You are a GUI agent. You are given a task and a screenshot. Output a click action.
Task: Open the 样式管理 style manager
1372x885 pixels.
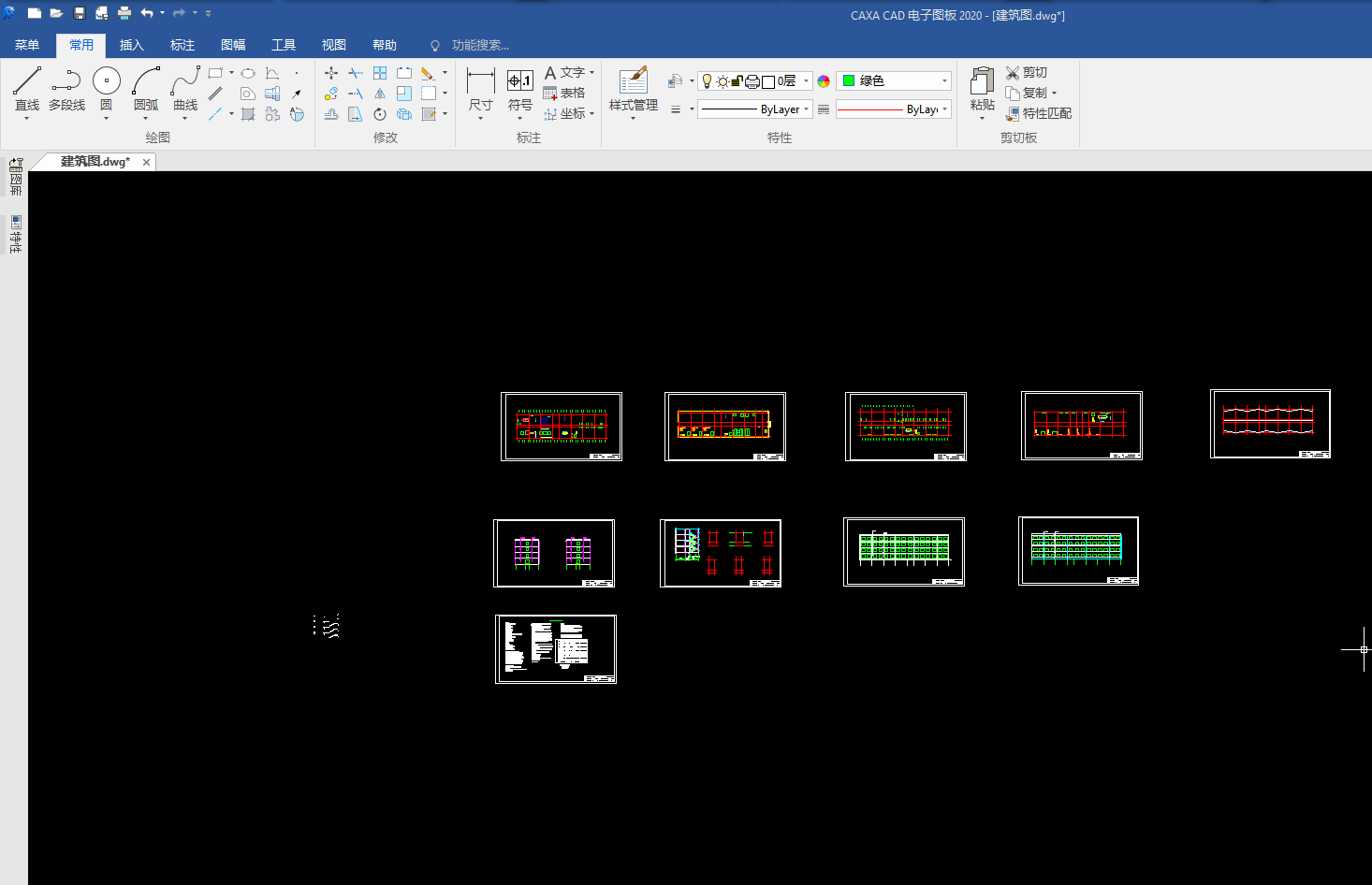click(634, 91)
